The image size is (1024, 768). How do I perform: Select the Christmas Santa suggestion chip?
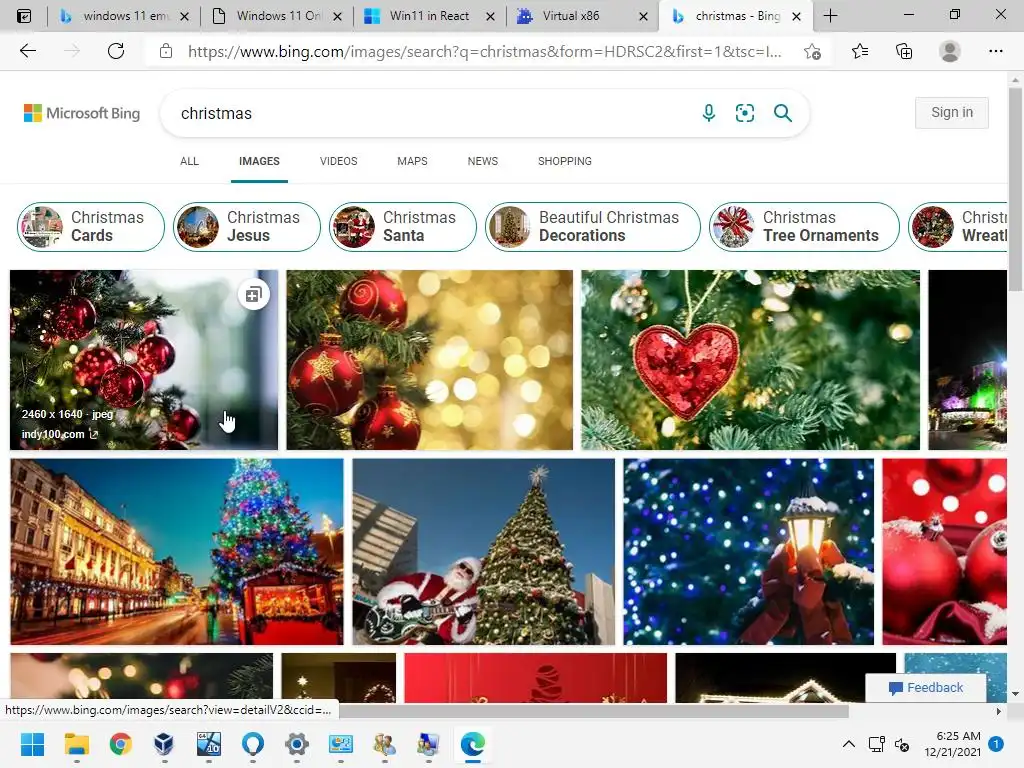point(403,227)
